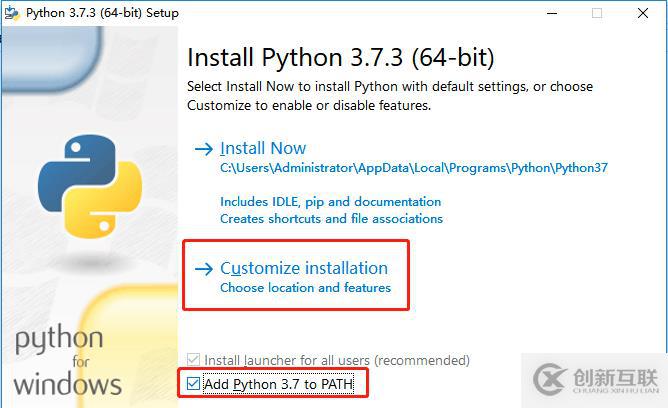Toggle the Add Python 3.7 to PATH checkbox

193,383
